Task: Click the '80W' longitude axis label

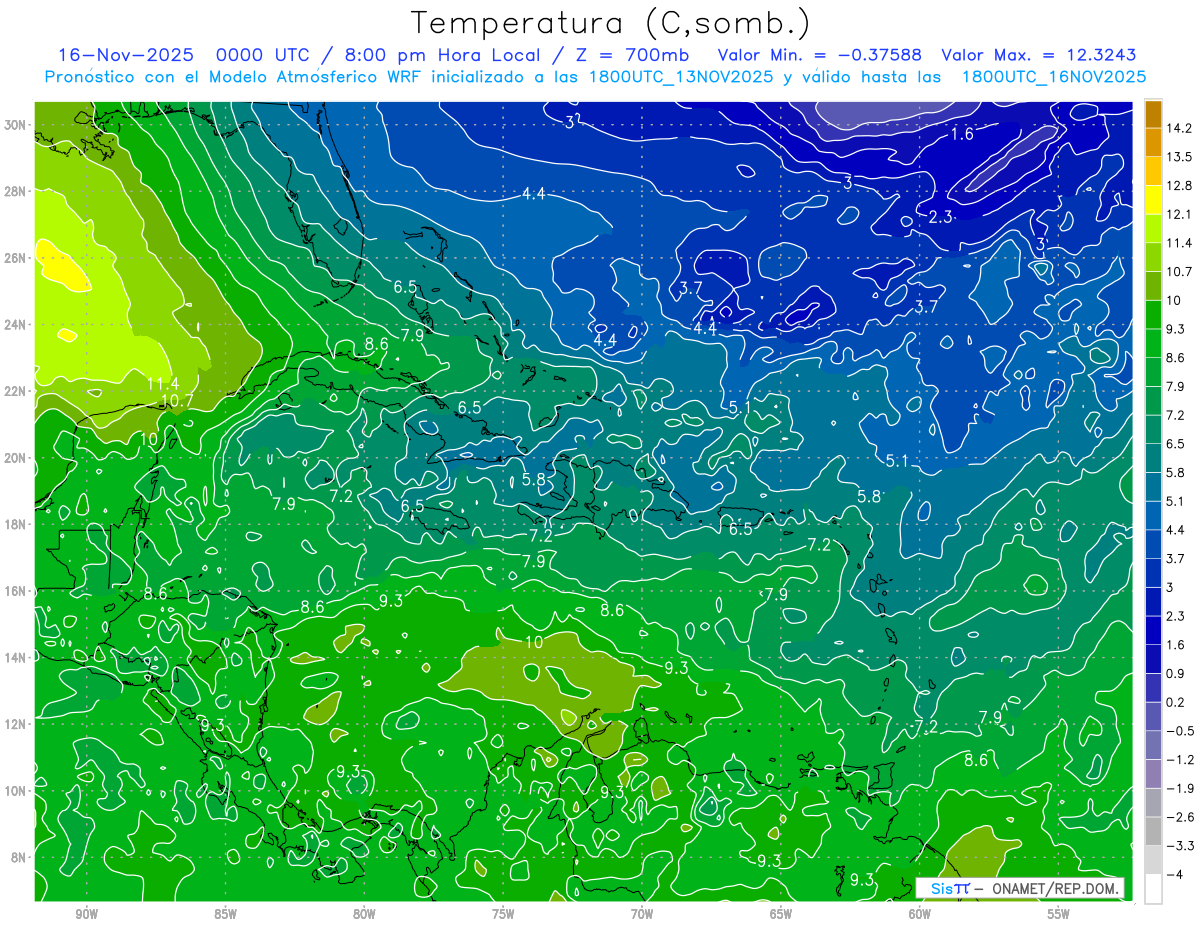Action: [x=364, y=913]
